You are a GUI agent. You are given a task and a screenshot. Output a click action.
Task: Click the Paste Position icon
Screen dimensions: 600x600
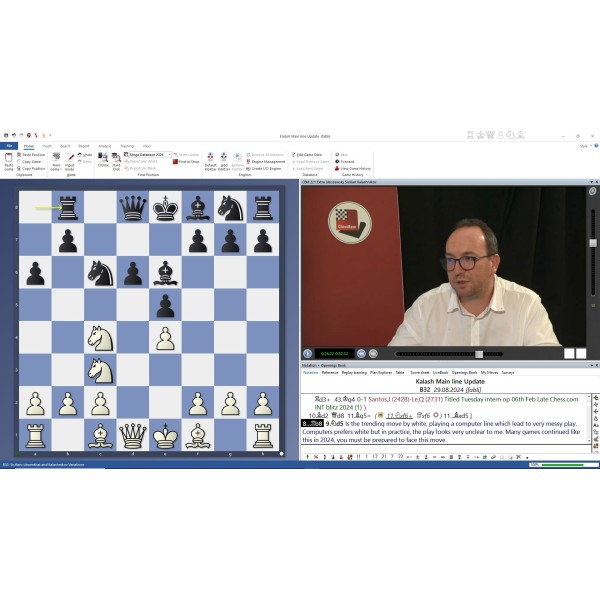19,155
